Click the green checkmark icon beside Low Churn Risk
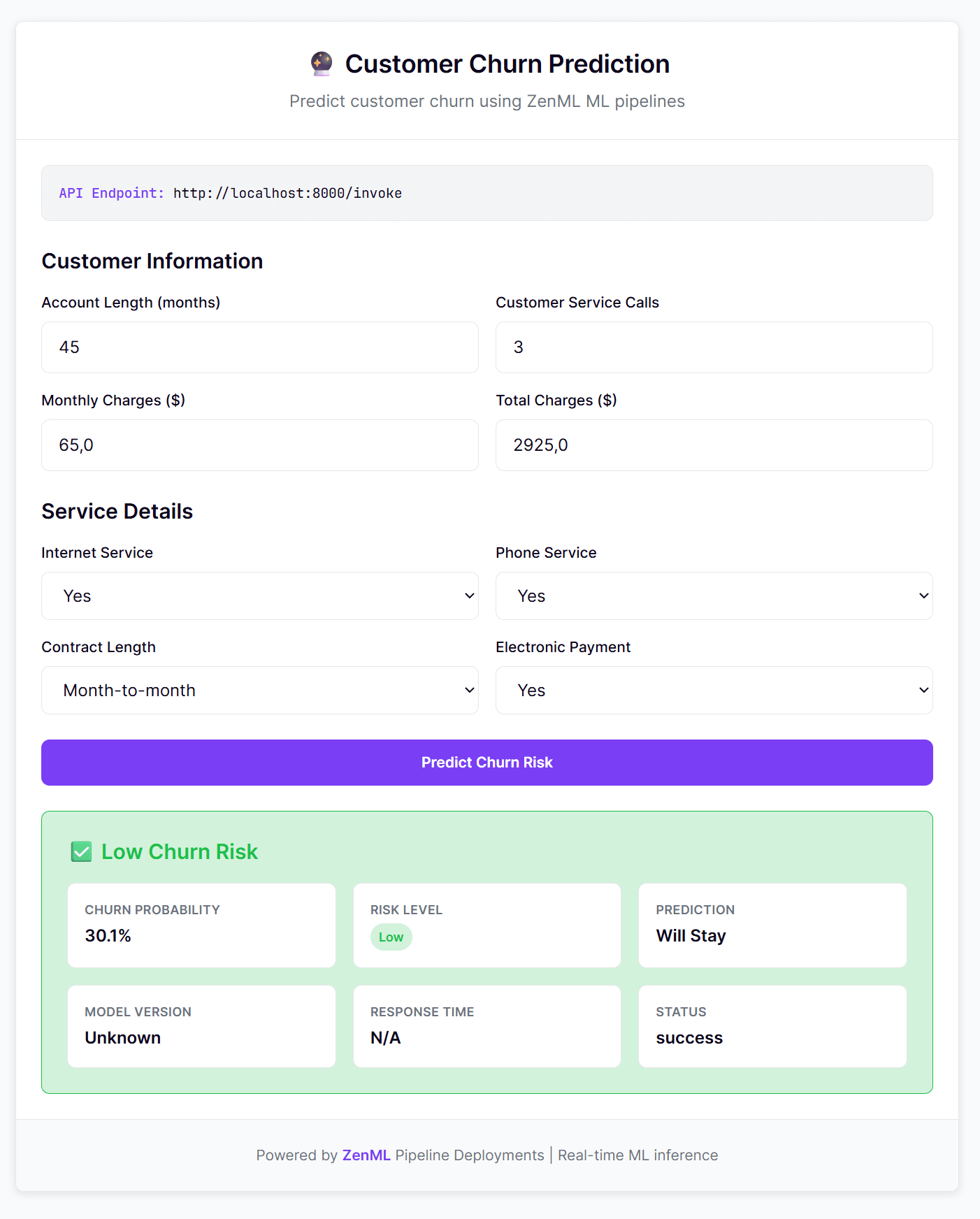 pyautogui.click(x=82, y=852)
